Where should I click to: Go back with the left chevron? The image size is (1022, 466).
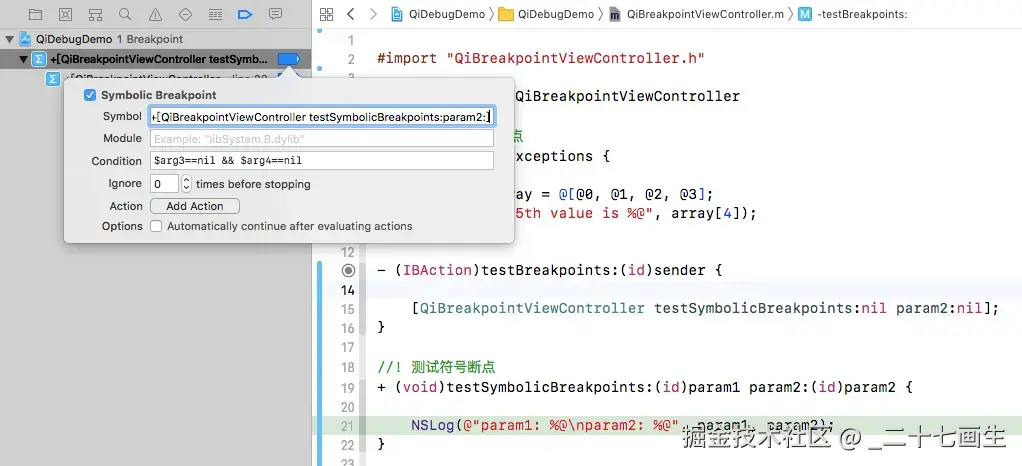(351, 14)
